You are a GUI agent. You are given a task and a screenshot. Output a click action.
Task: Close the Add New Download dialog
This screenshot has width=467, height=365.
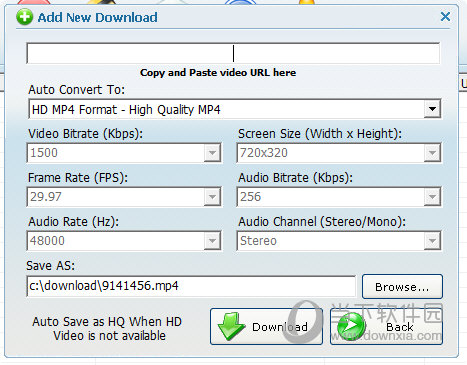(x=445, y=17)
